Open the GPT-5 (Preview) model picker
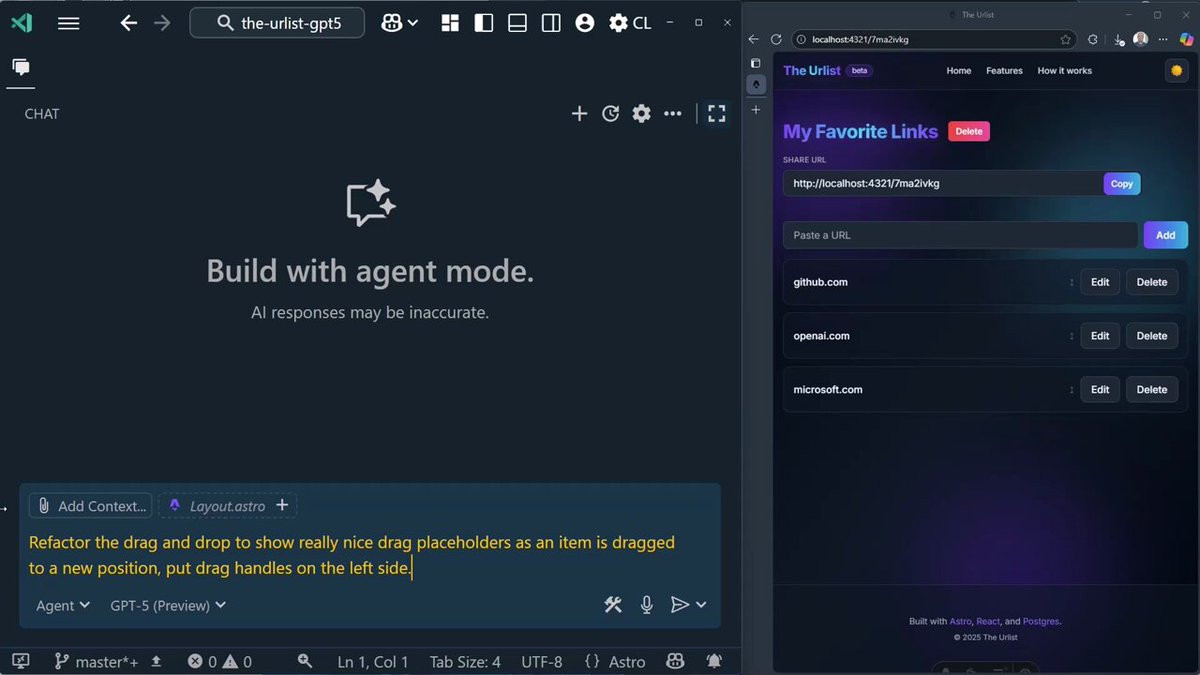Image resolution: width=1200 pixels, height=675 pixels. pyautogui.click(x=168, y=605)
